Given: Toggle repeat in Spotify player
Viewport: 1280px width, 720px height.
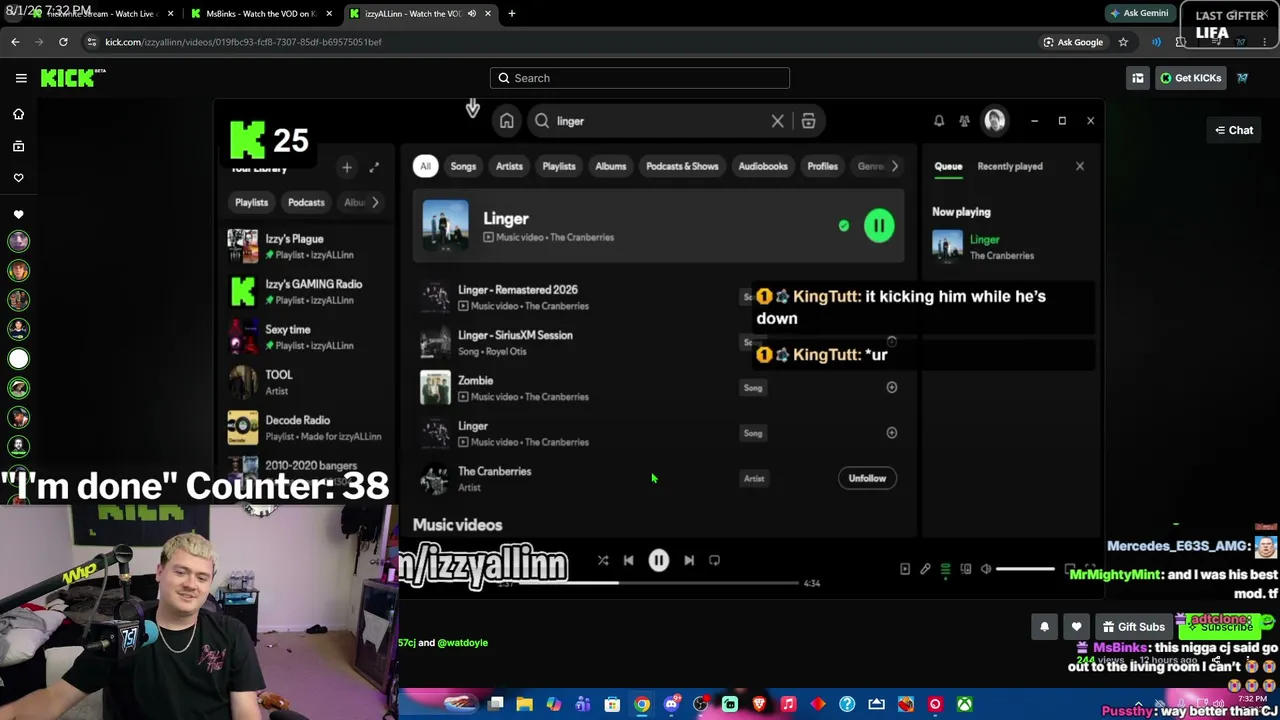Looking at the screenshot, I should pyautogui.click(x=714, y=561).
